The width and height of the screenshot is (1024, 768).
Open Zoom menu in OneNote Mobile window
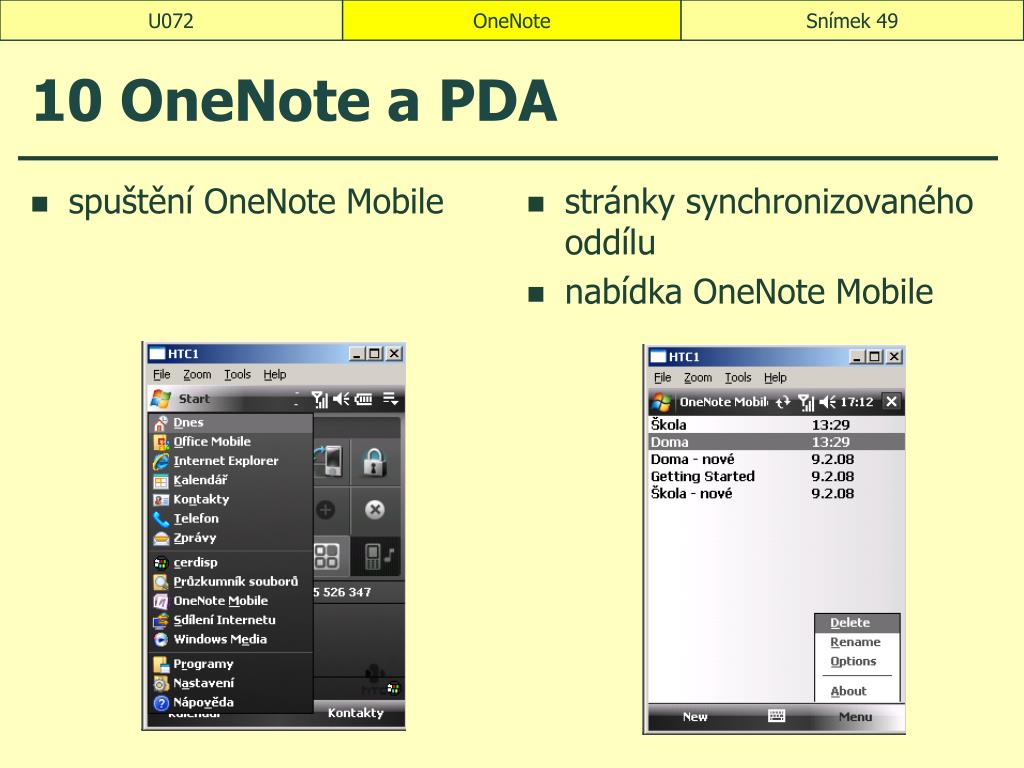[x=697, y=377]
